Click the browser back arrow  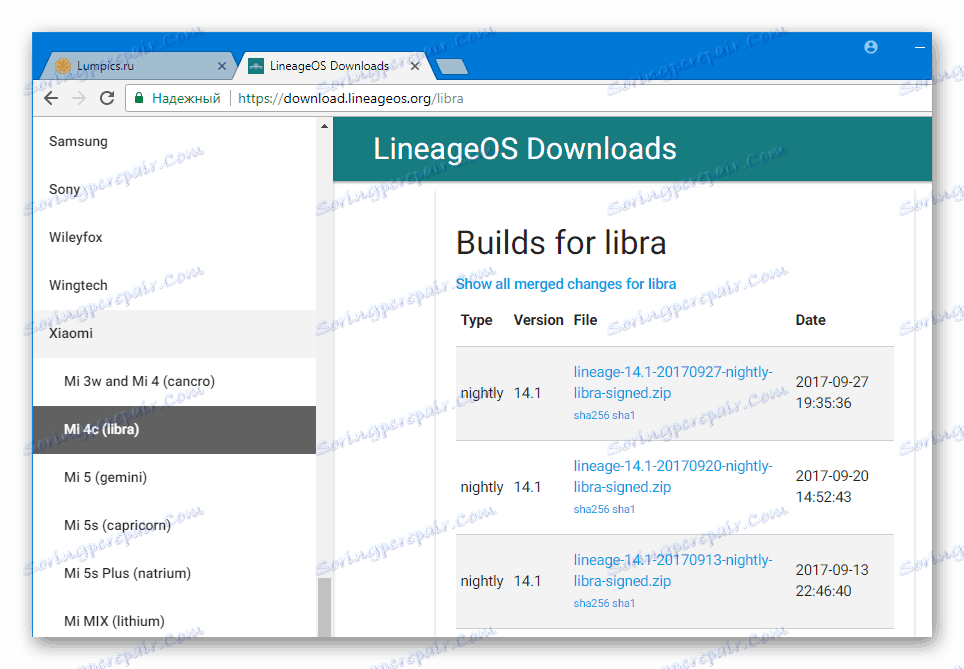(x=51, y=98)
